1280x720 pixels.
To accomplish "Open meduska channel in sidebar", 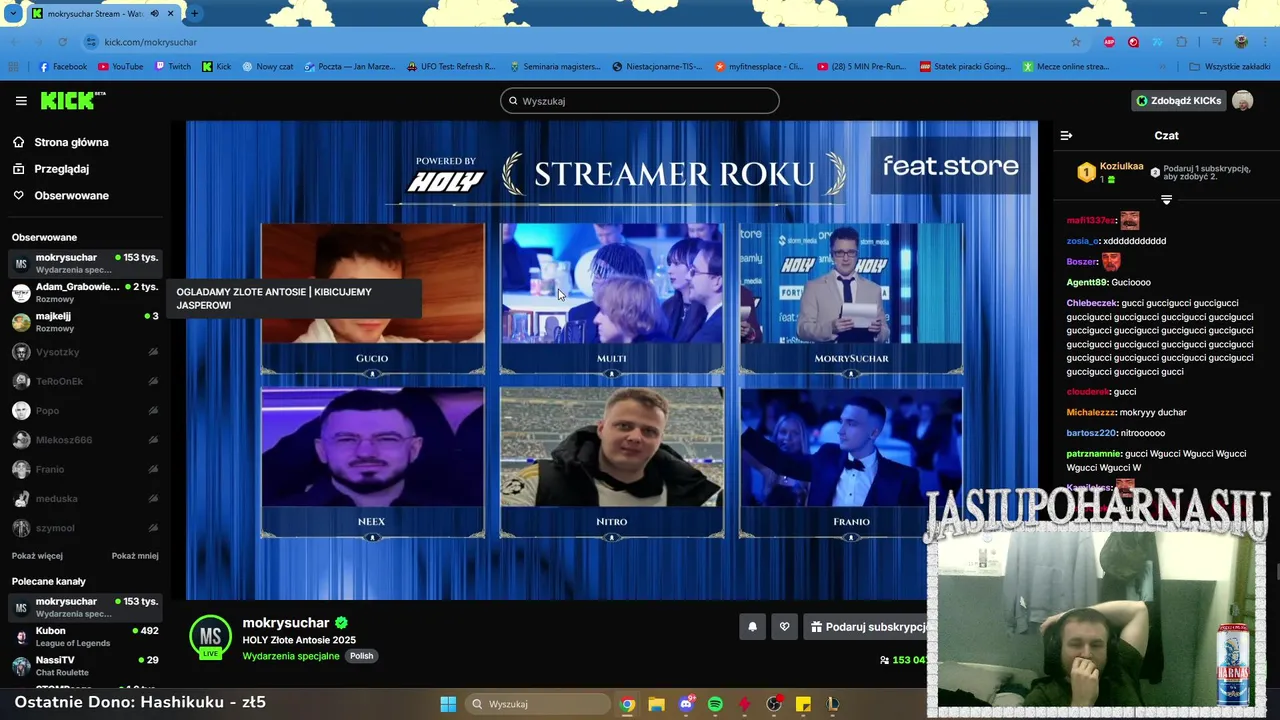I will (x=85, y=499).
